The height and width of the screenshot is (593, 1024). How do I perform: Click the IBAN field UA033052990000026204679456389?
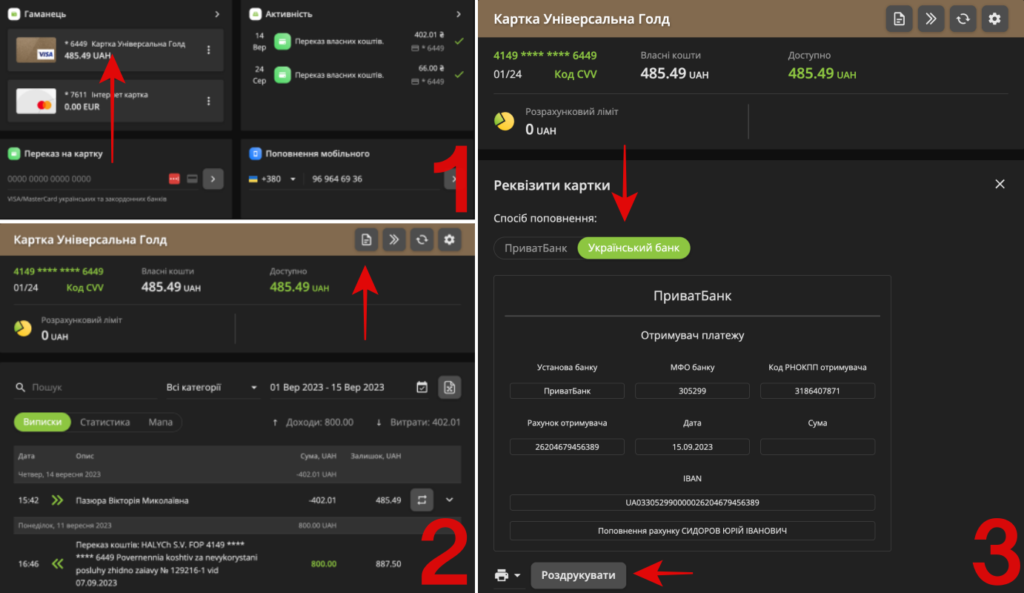coord(692,503)
